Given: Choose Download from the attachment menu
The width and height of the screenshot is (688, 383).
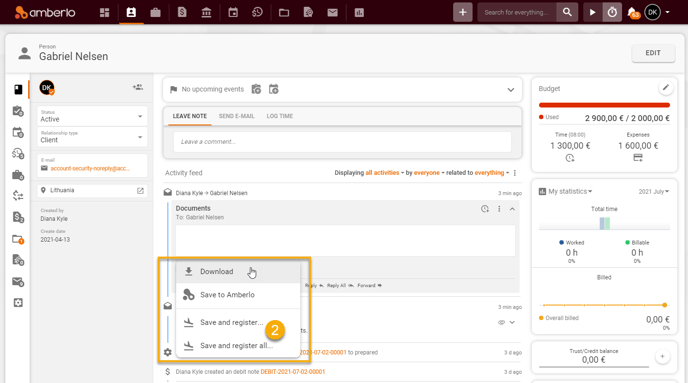Looking at the screenshot, I should [x=238, y=272].
